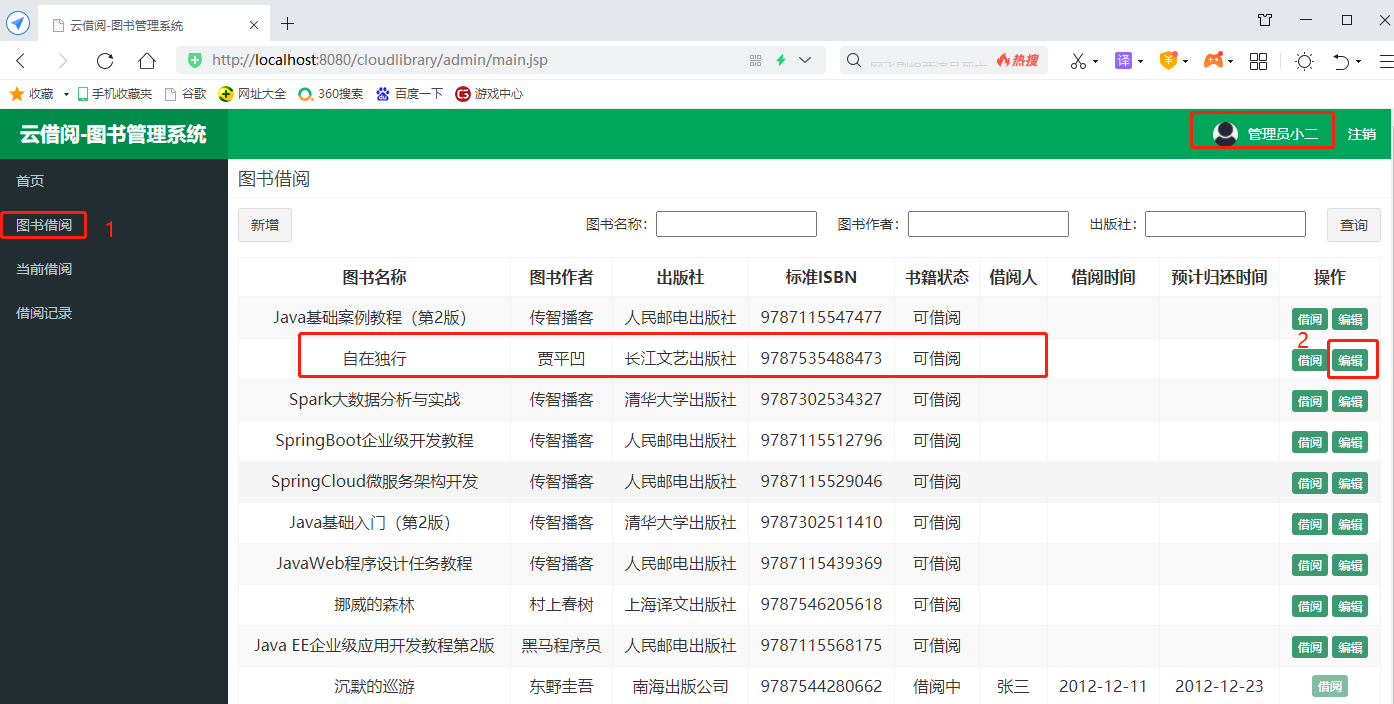Screen dimensions: 1394x704
Task: Click the QR code icon in address bar
Action: 755,60
